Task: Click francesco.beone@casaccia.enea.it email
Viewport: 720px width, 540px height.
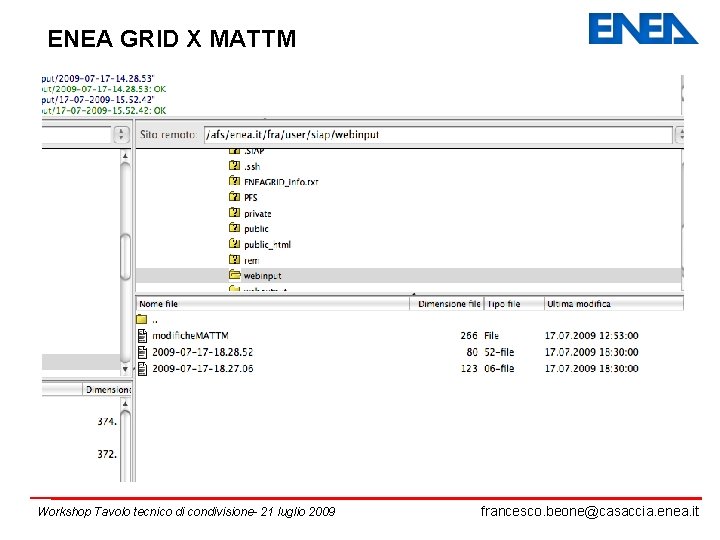Action: tap(590, 511)
